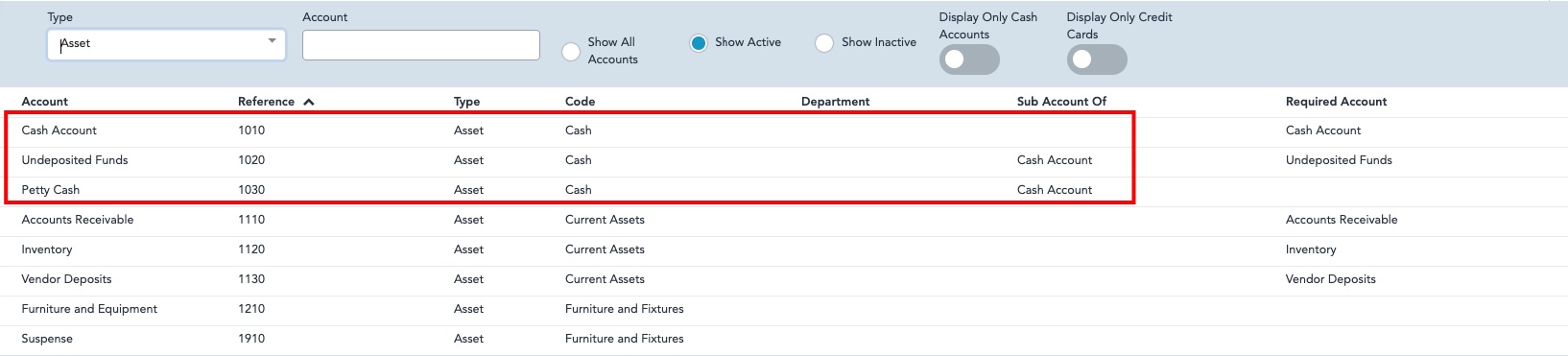Toggle Display Only Credit Cards switch
The height and width of the screenshot is (356, 1568).
pos(1097,59)
